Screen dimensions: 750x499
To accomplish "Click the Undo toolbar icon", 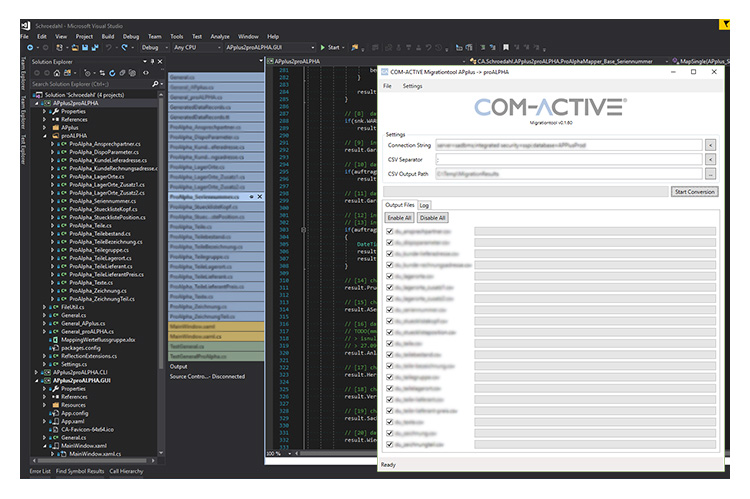I will tap(109, 47).
